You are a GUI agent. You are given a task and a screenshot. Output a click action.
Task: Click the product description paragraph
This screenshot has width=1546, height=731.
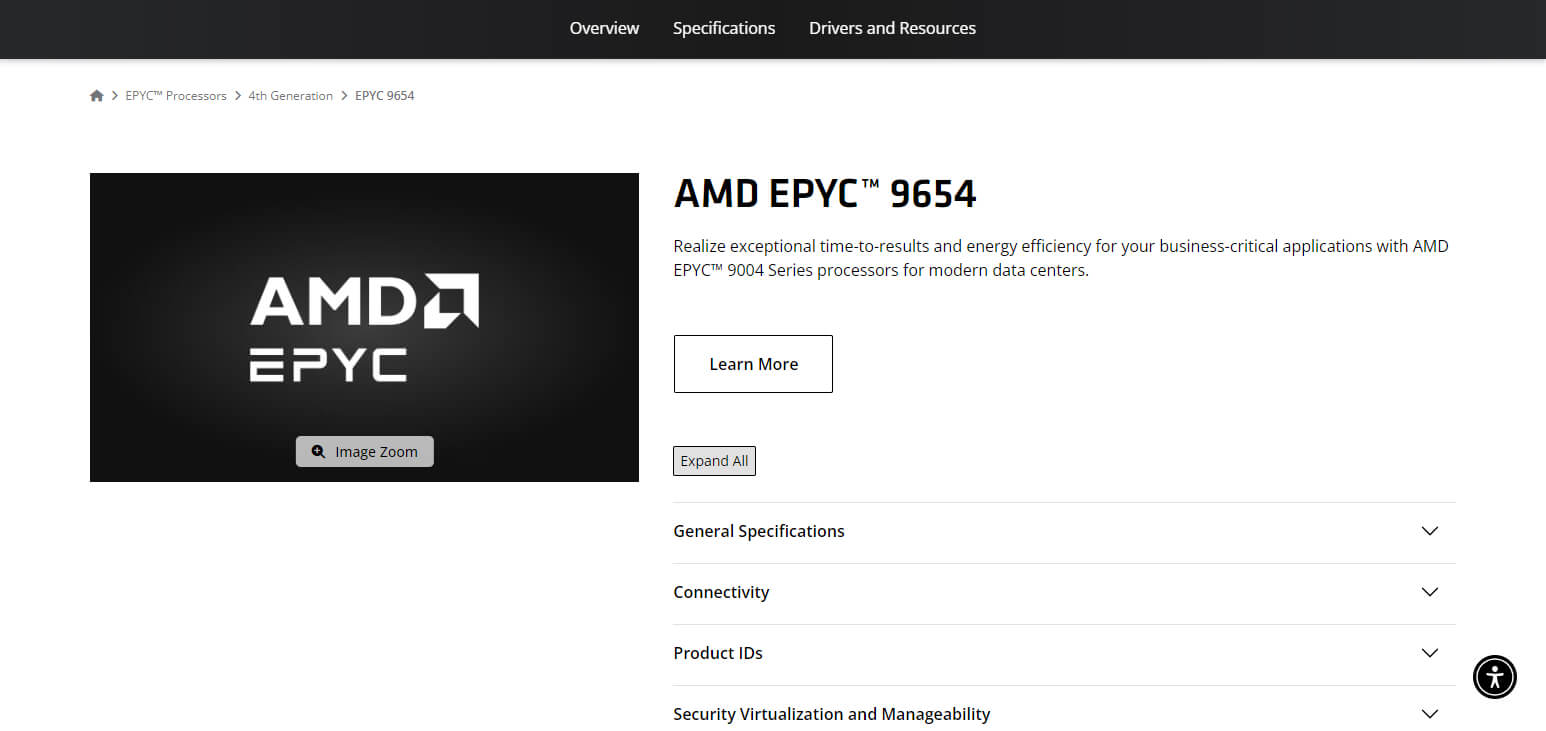[x=1061, y=258]
